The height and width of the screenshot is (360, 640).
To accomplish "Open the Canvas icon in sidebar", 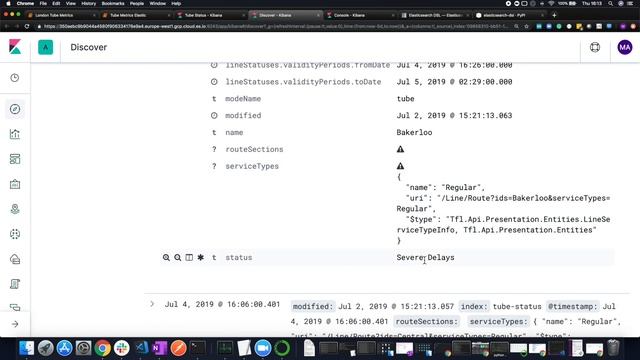I will (x=15, y=184).
